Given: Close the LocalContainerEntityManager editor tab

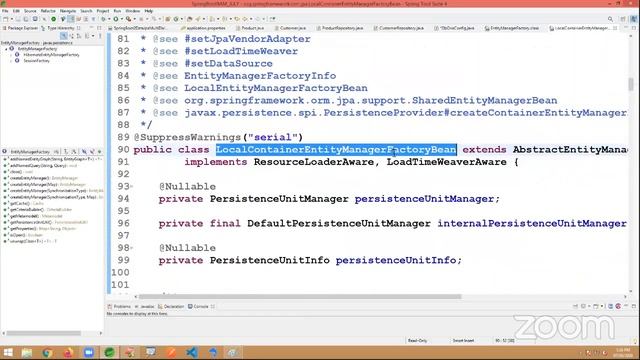Looking at the screenshot, I should point(615,28).
